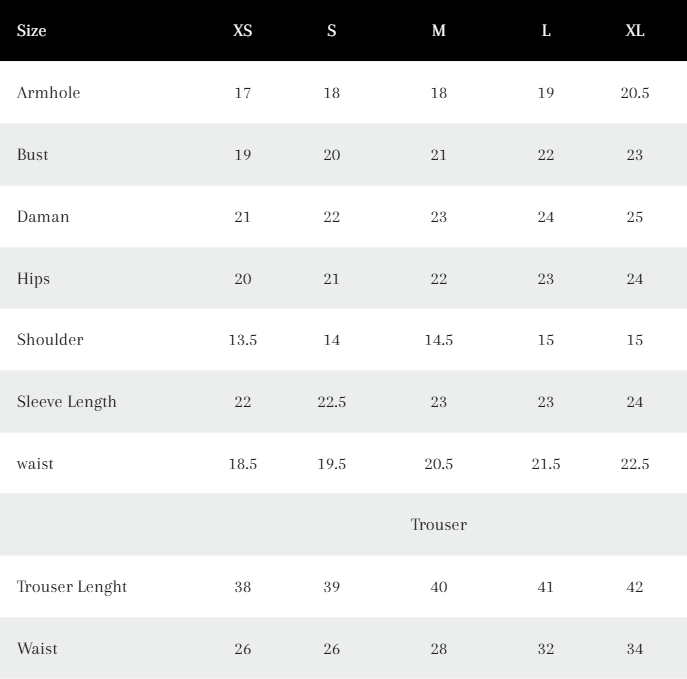
Task: Select the Daman row label
Action: [43, 217]
